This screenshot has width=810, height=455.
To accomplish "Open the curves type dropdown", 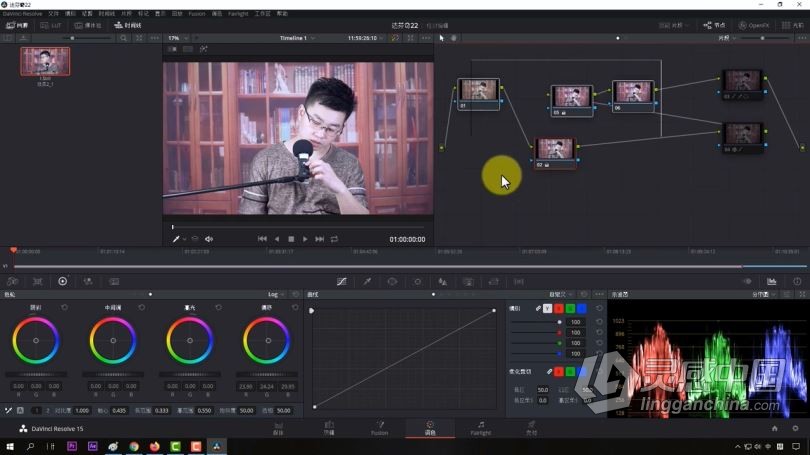I will click(560, 294).
